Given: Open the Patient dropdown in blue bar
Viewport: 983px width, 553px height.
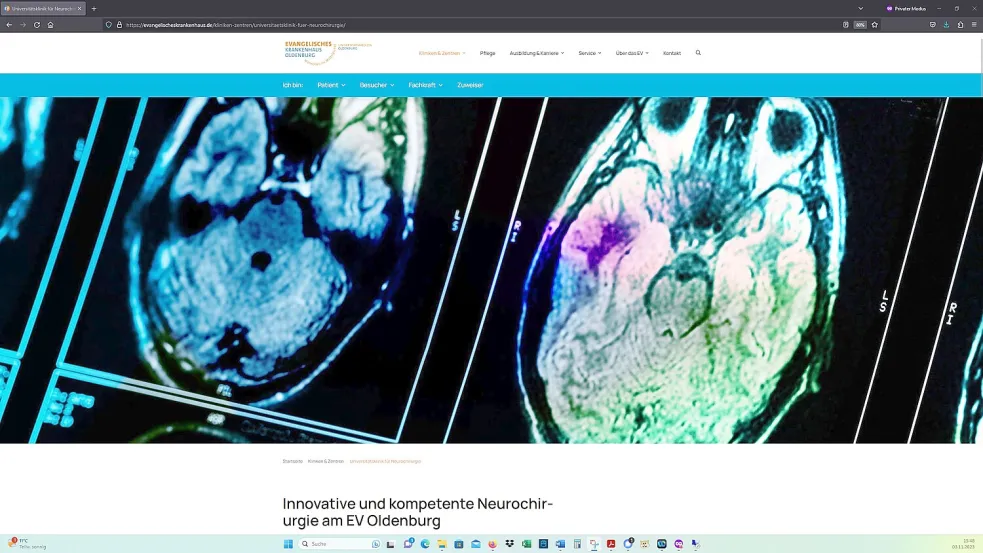Looking at the screenshot, I should [x=331, y=85].
